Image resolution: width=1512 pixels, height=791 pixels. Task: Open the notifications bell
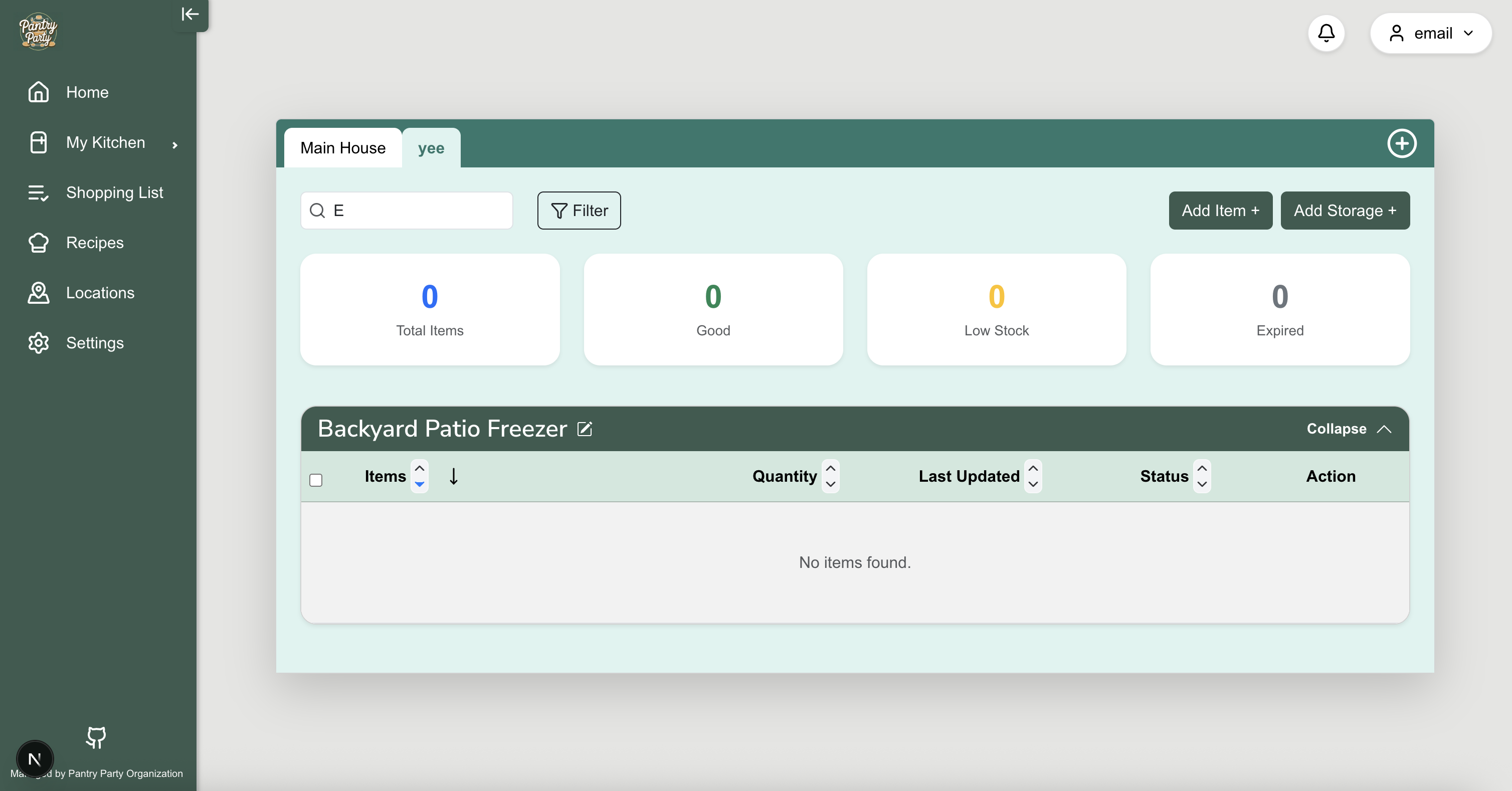(1326, 33)
